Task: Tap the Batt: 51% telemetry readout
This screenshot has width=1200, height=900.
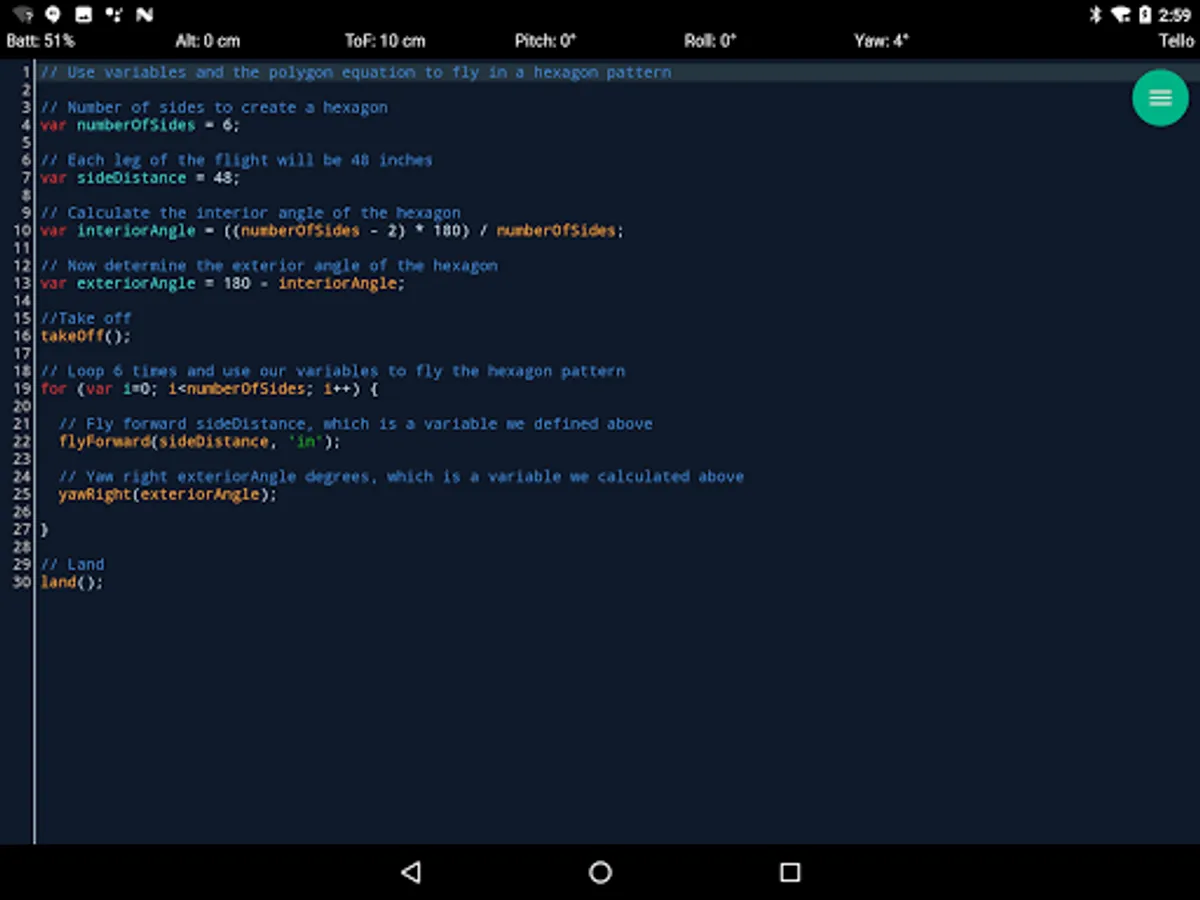Action: [41, 41]
